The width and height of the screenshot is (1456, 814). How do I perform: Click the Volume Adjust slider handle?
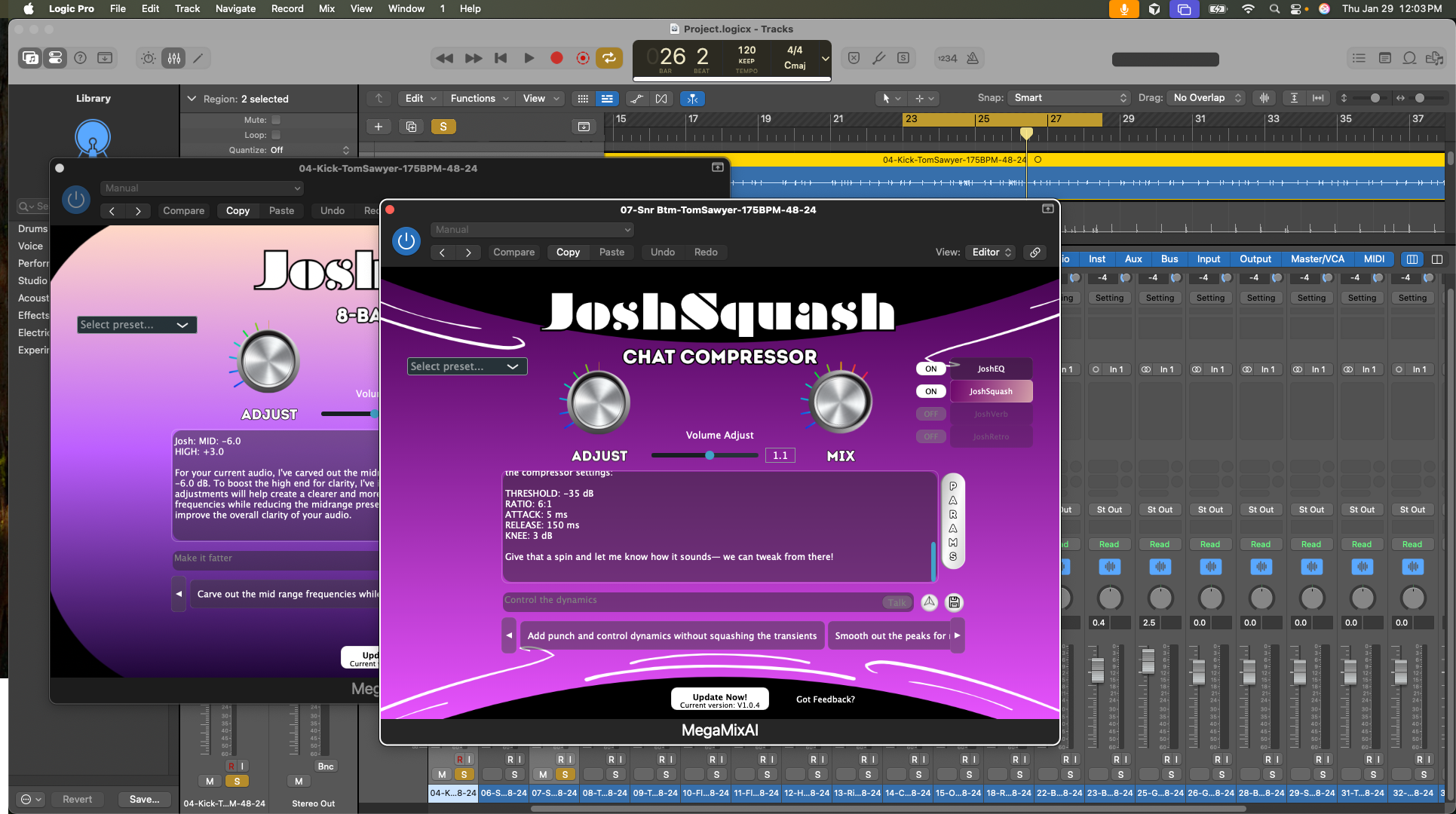(710, 455)
